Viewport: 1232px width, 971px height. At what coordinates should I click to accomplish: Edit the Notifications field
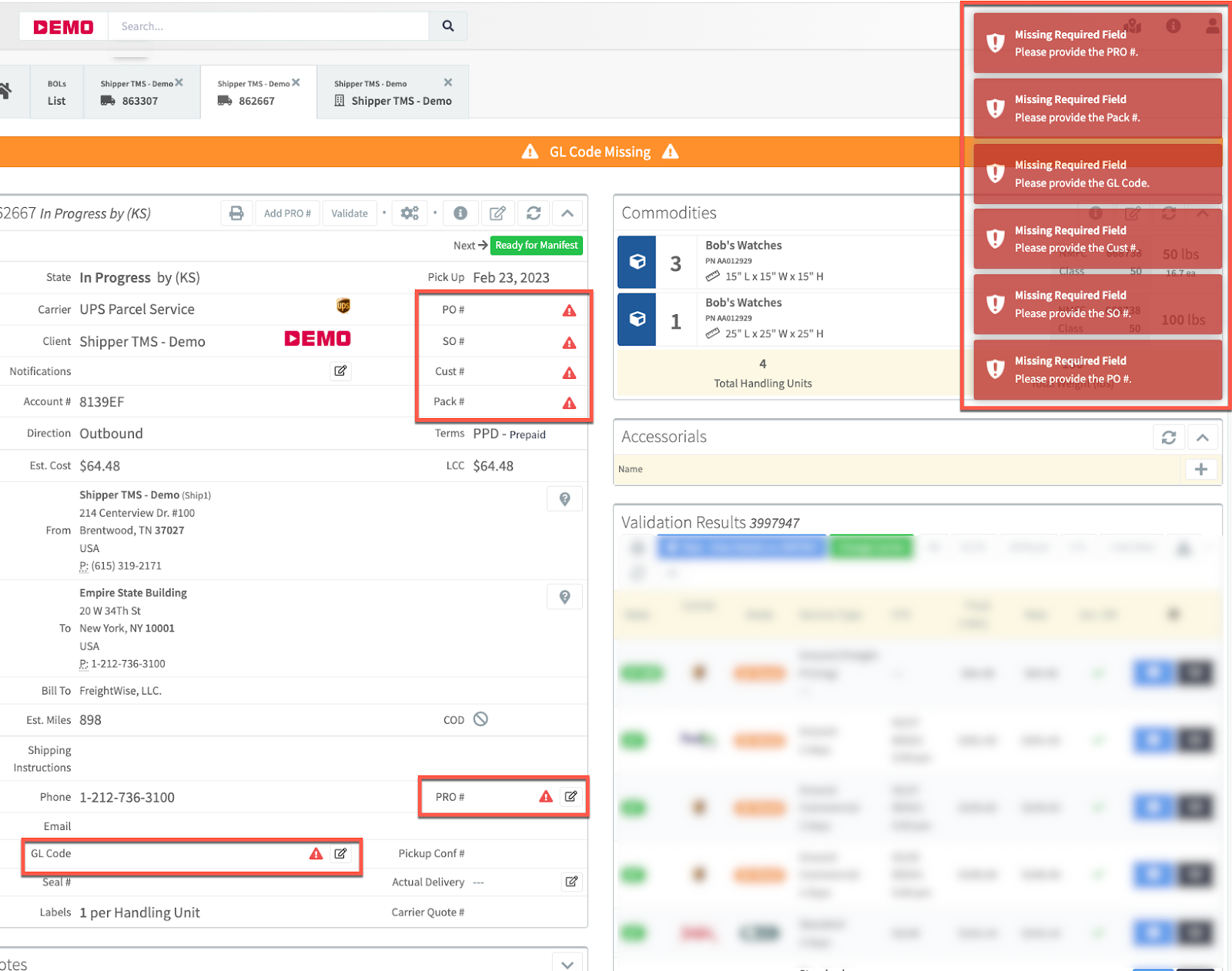340,371
